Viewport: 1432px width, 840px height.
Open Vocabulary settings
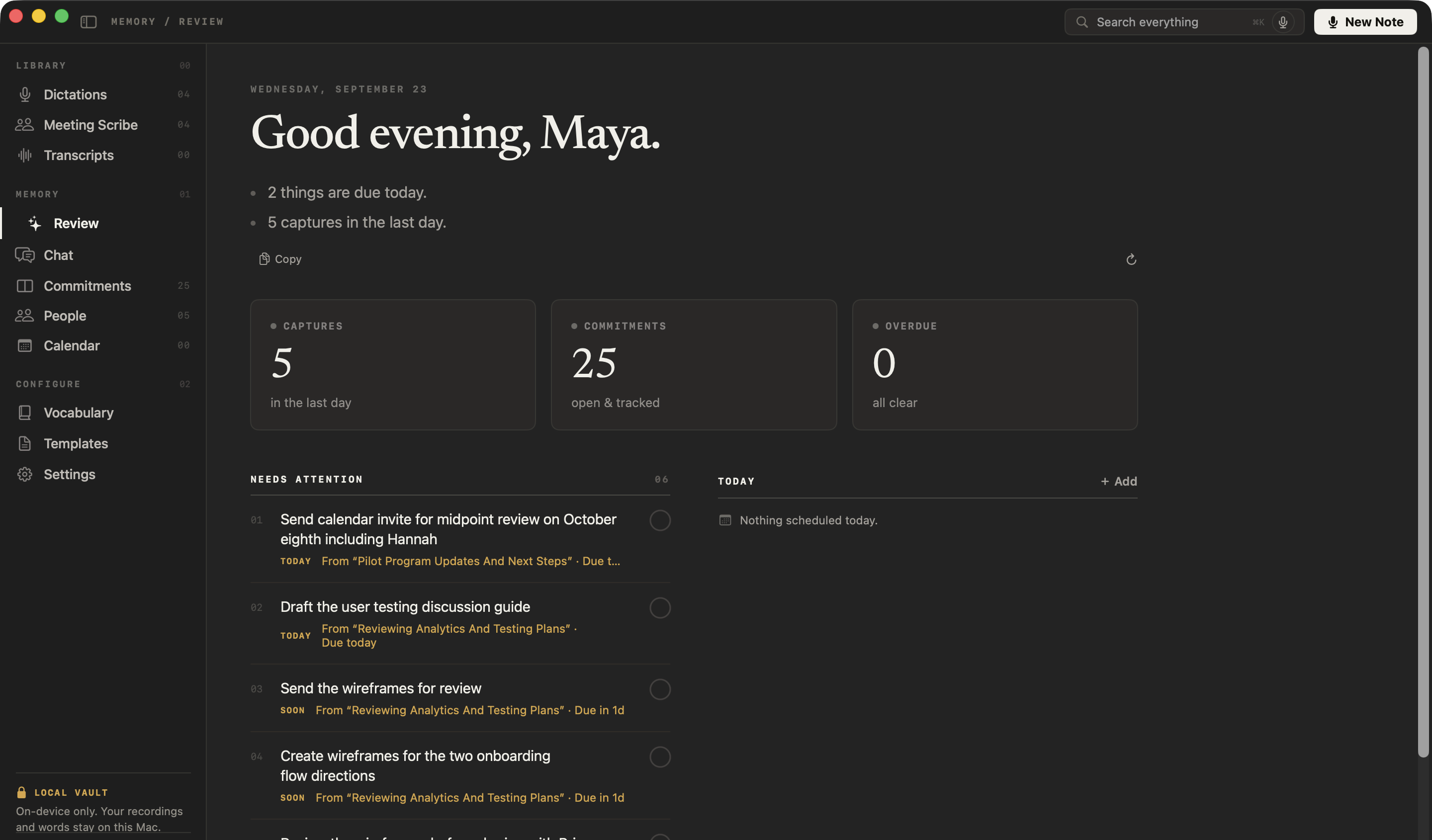point(103,413)
